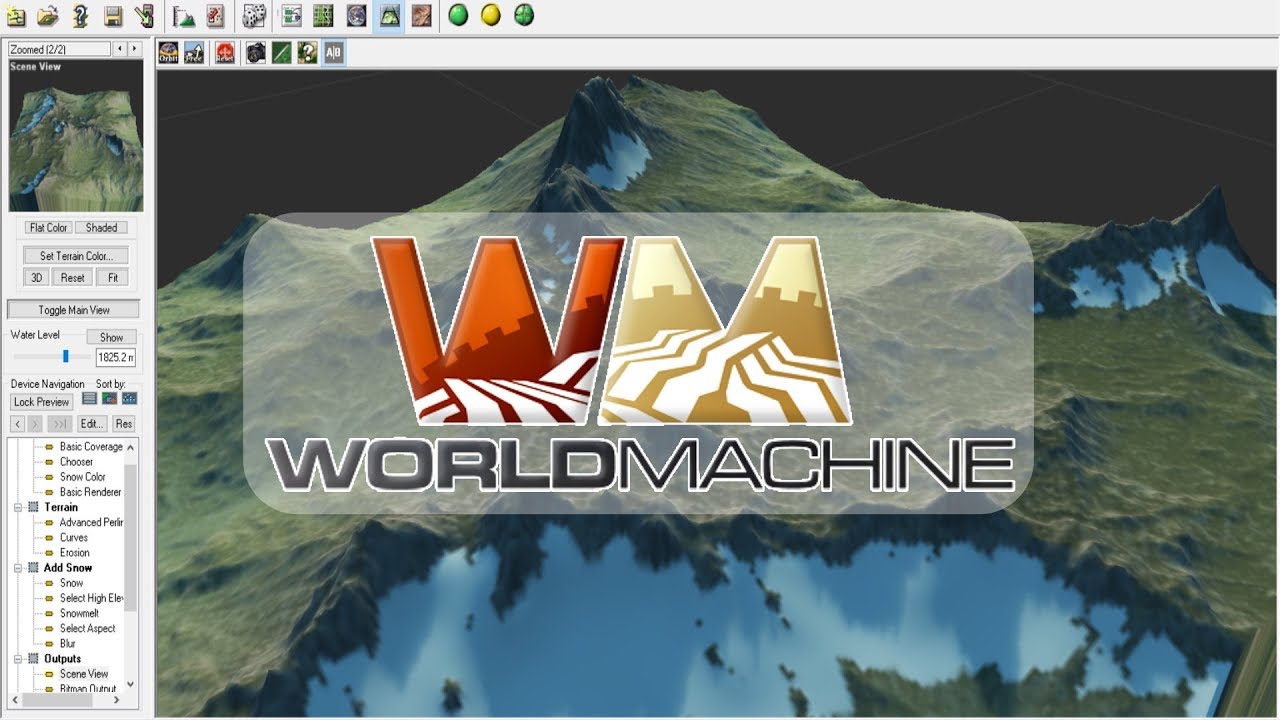Randomize the terrain with the dice icon
Viewport: 1280px width, 720px height.
point(255,15)
